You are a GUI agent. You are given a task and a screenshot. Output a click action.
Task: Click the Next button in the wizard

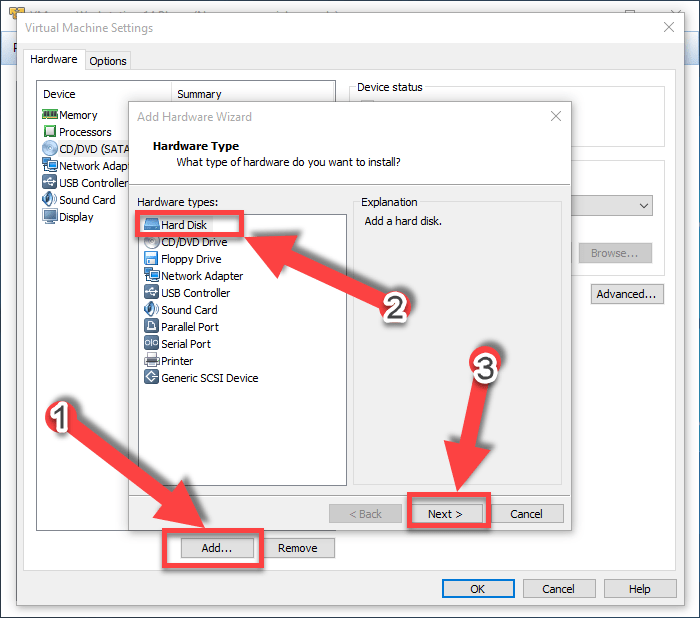click(446, 514)
